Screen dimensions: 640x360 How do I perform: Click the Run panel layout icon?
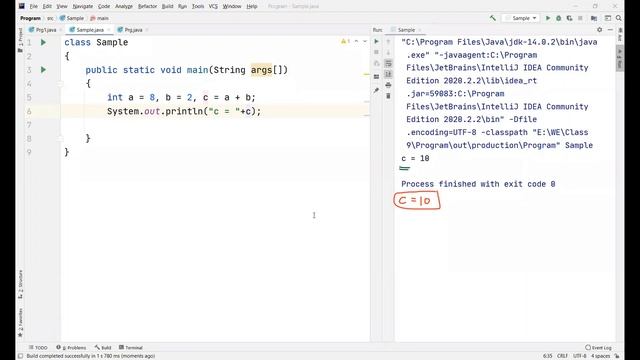point(376,77)
